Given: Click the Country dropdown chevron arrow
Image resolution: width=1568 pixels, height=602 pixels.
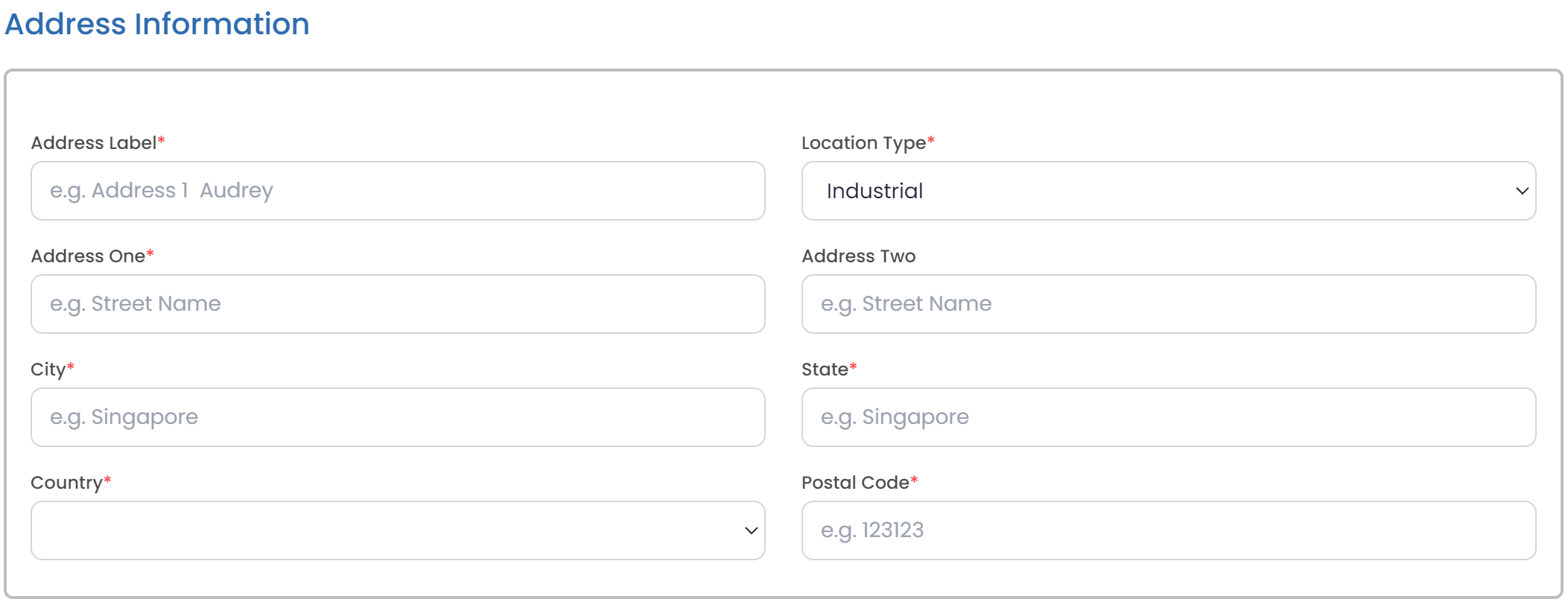Looking at the screenshot, I should click(751, 530).
